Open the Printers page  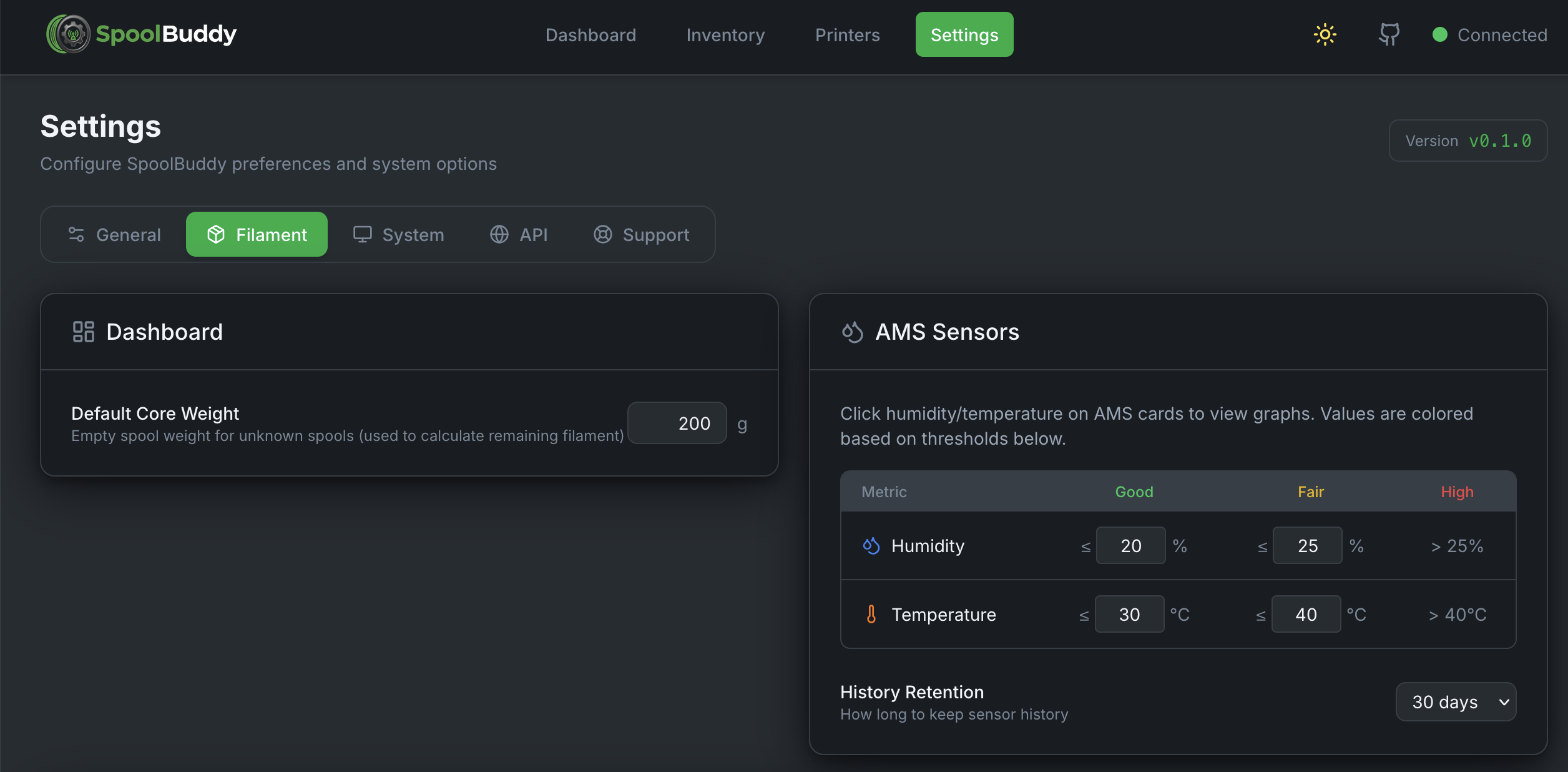[x=847, y=35]
